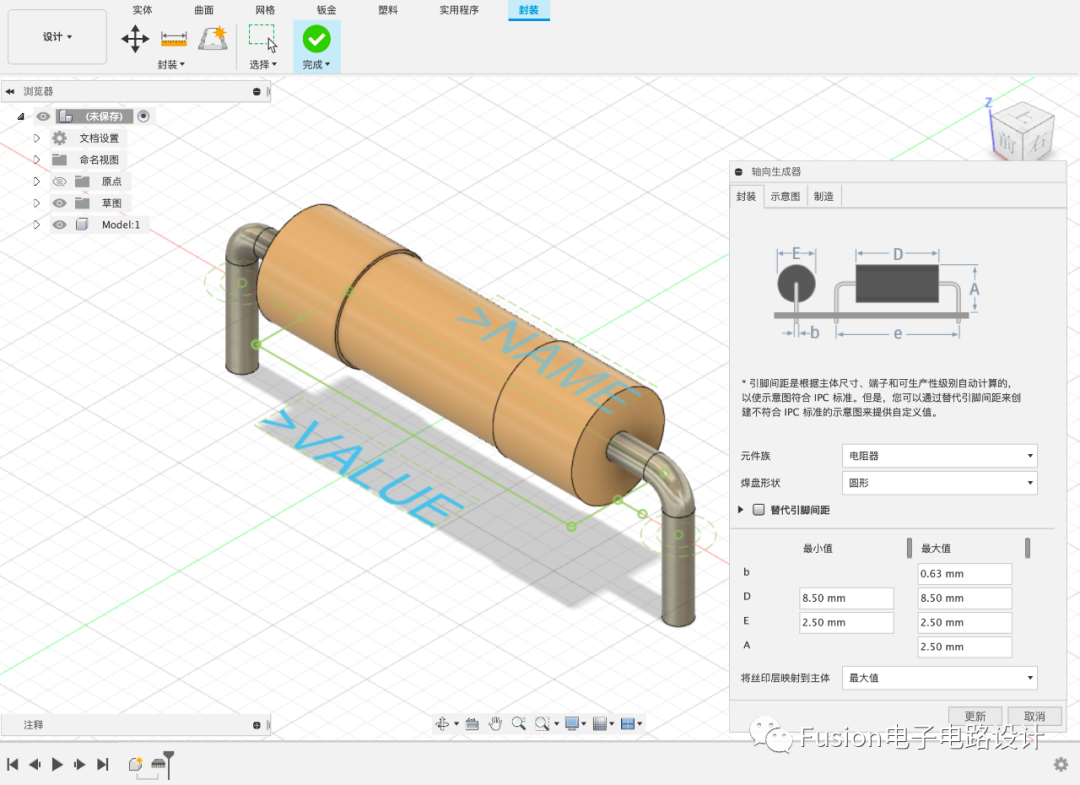Activate the root component radio button
Image resolution: width=1080 pixels, height=785 pixels.
(143, 116)
